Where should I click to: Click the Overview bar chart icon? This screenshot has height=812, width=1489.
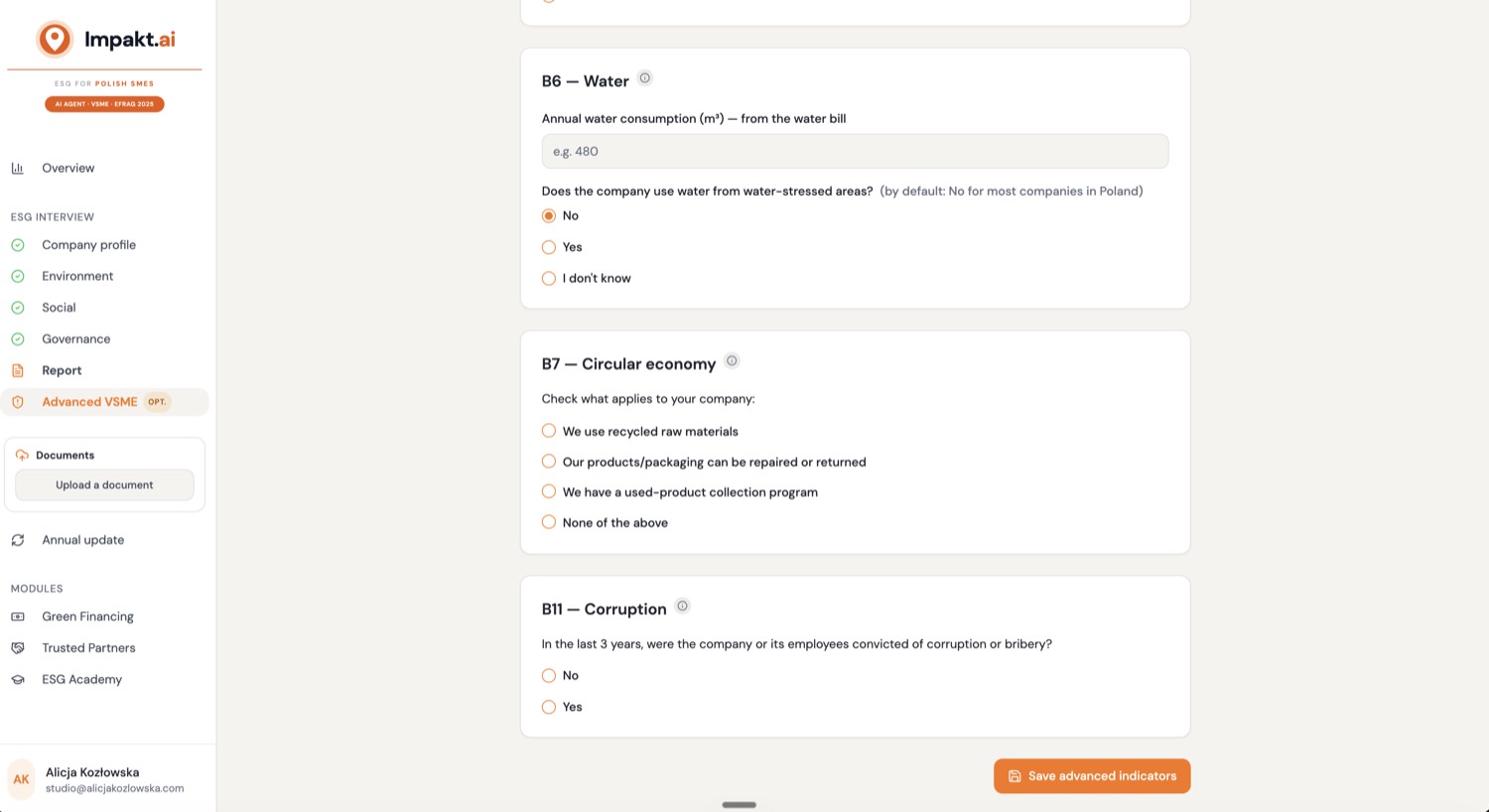[18, 168]
